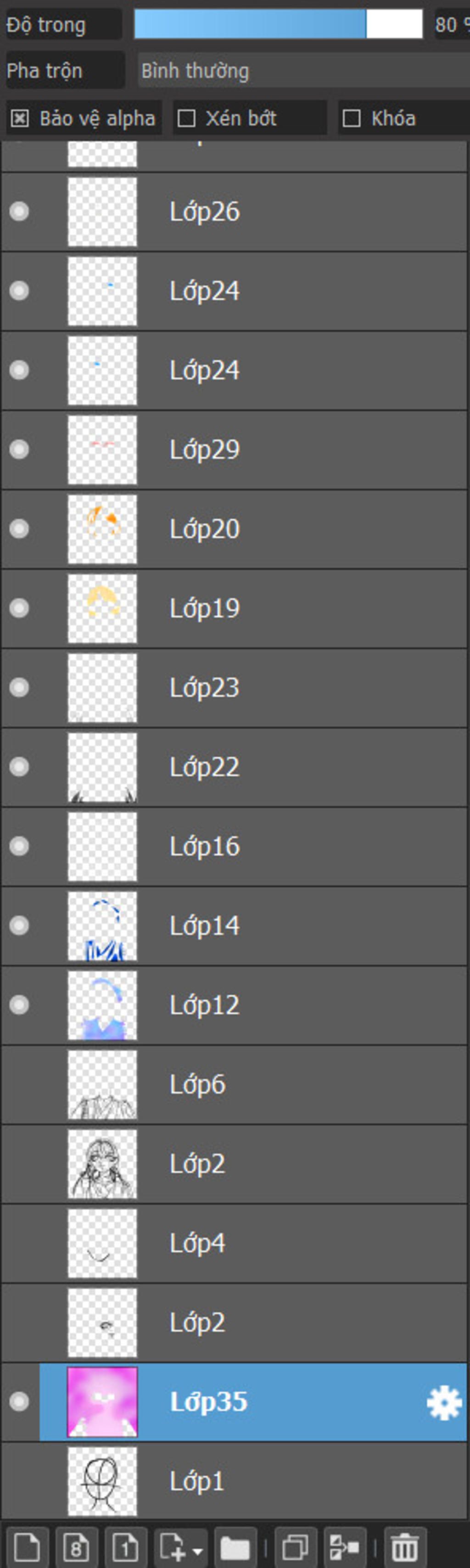Check the Khóa lock checkbox
This screenshot has height=1568, width=470.
tap(352, 118)
